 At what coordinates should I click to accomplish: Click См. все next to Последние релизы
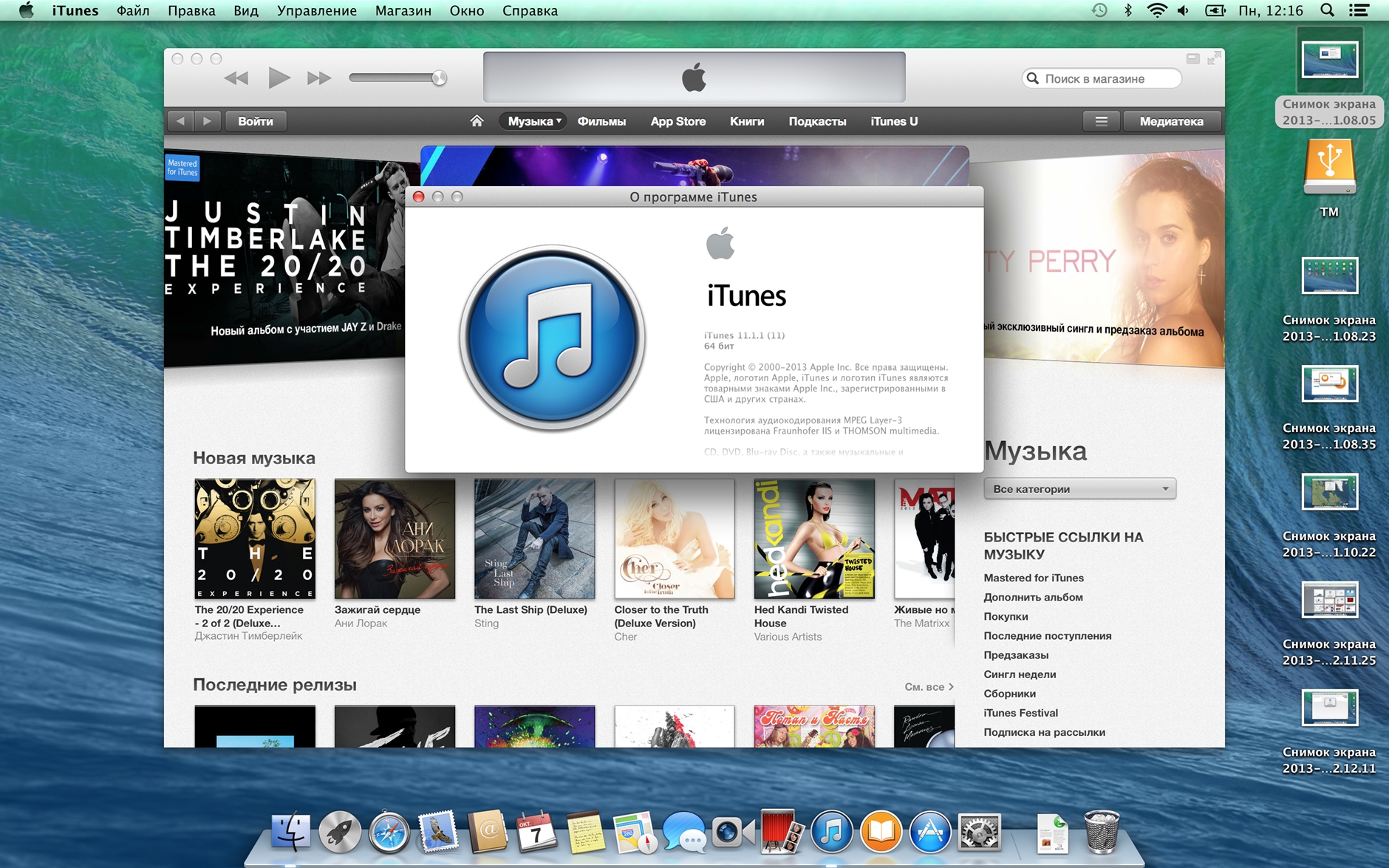929,686
